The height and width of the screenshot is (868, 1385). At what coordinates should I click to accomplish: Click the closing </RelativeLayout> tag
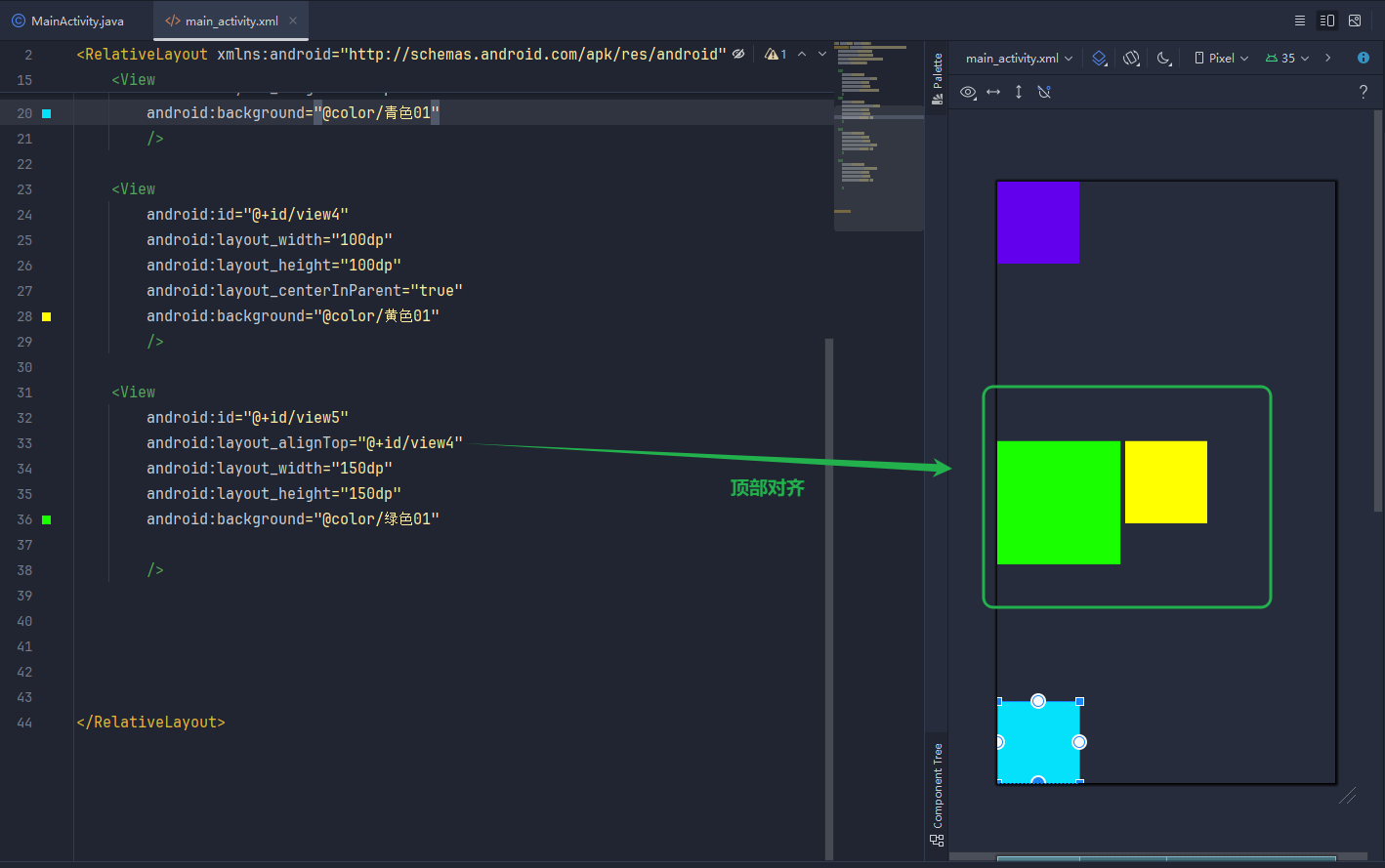(150, 723)
